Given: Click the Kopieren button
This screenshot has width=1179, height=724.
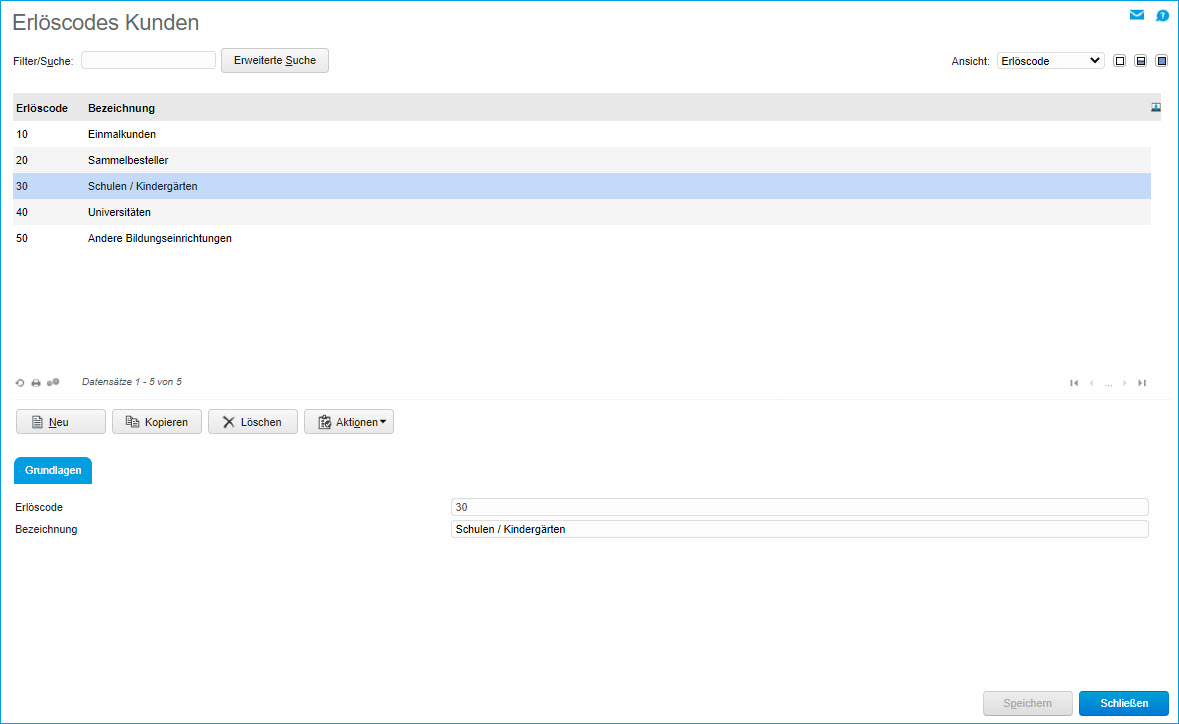Looking at the screenshot, I should point(156,422).
